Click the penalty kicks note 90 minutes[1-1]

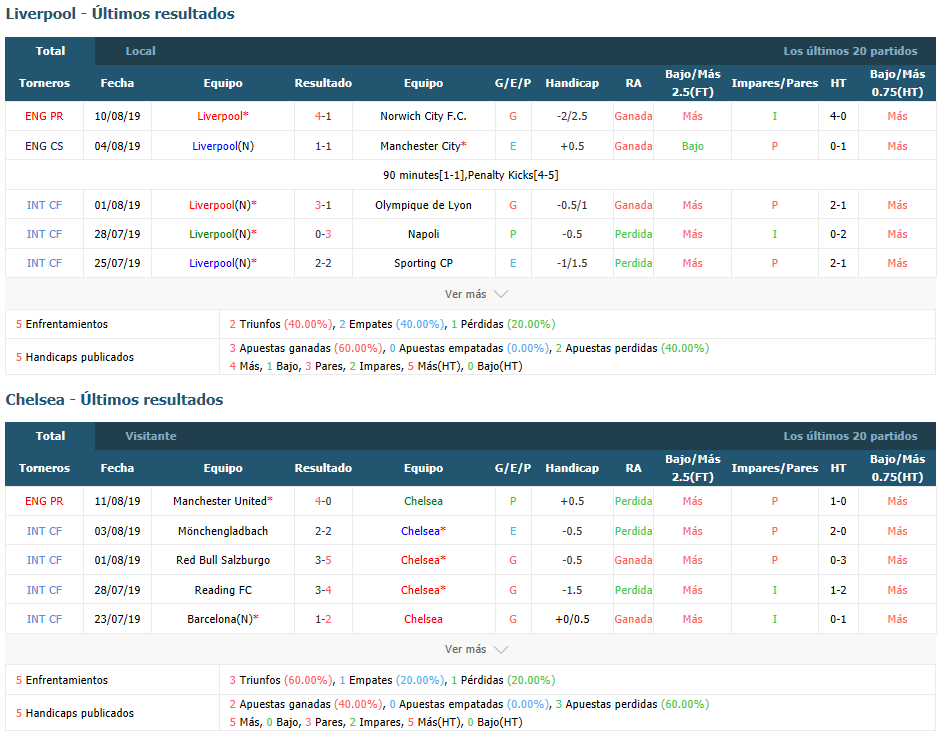(471, 175)
